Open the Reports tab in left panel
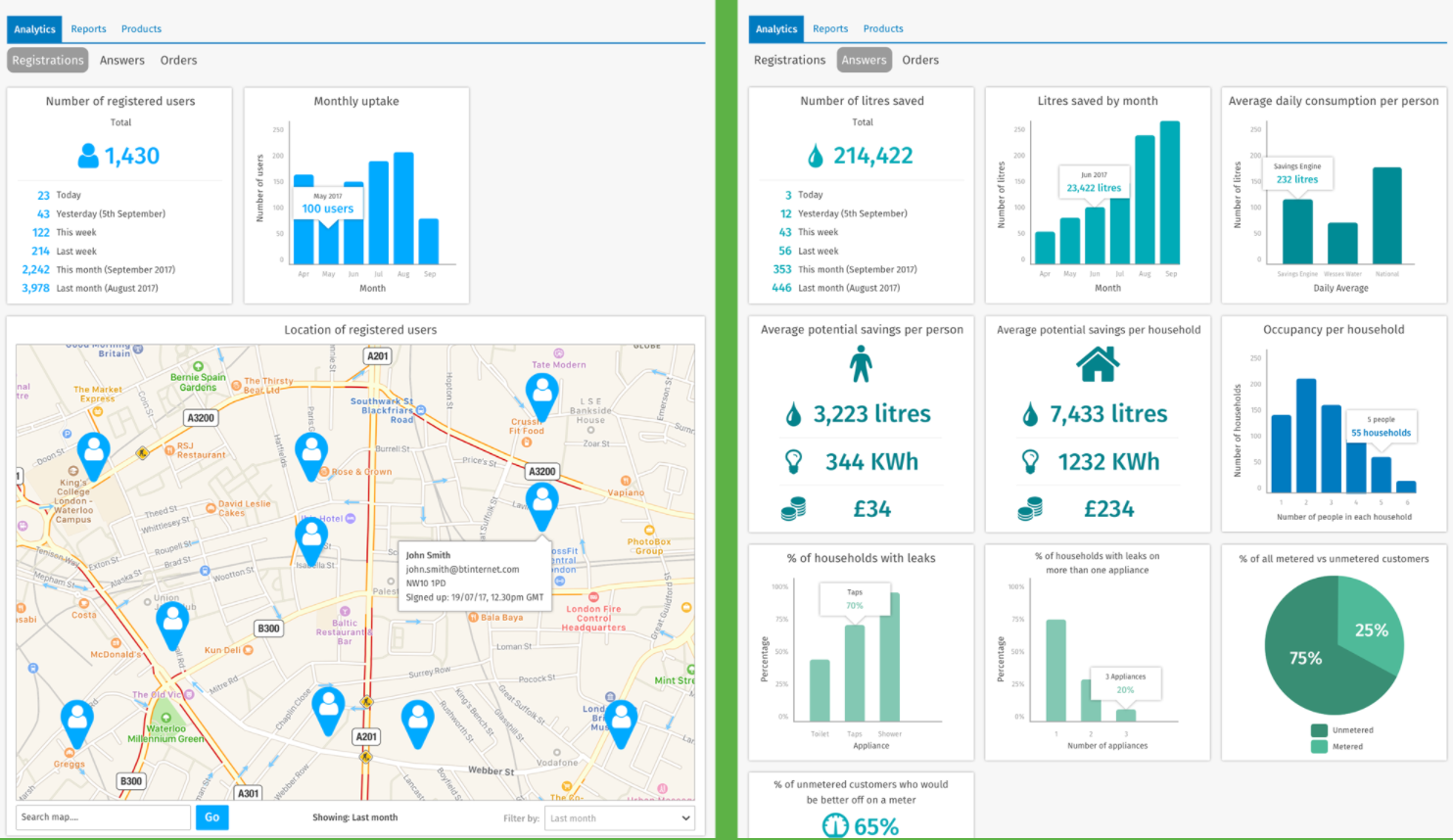Screen dimensions: 1453x840 pyautogui.click(x=88, y=29)
